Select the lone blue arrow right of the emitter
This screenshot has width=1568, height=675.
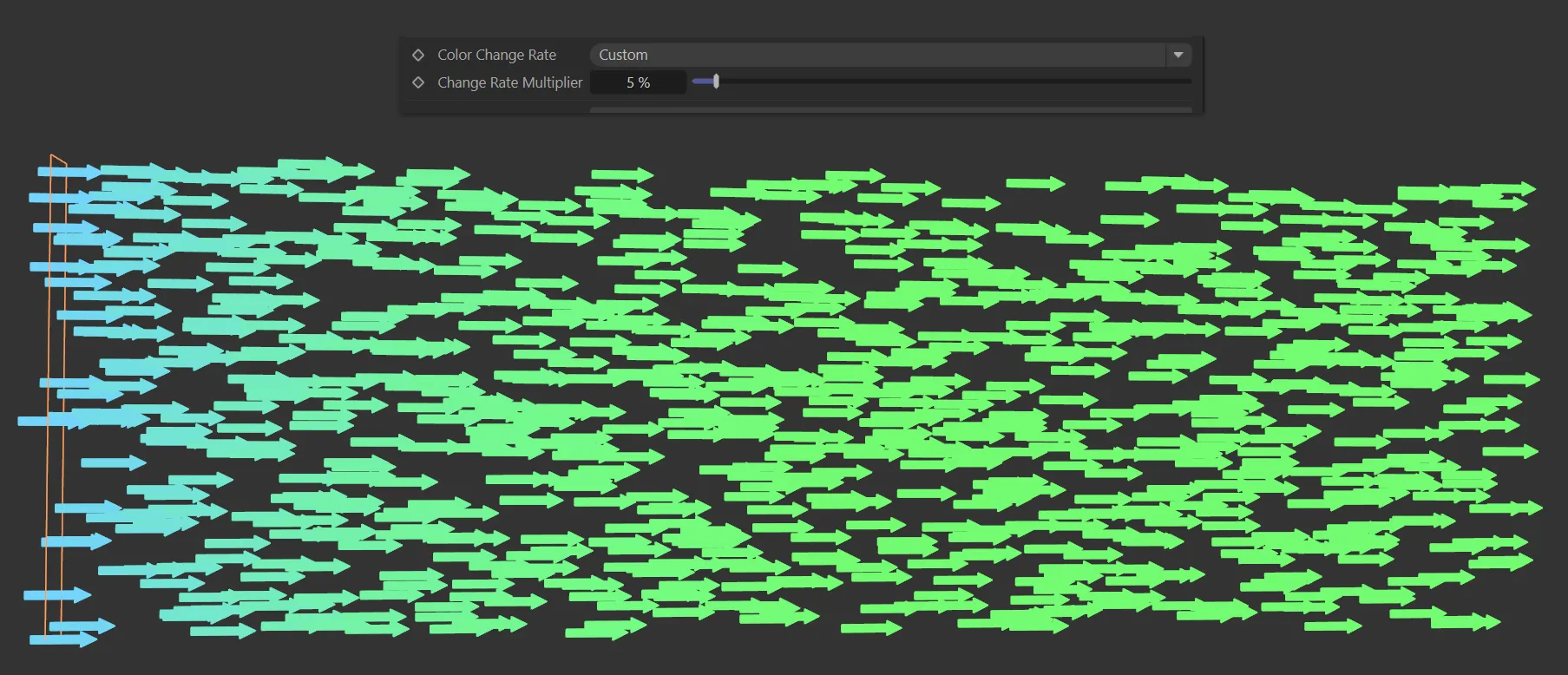click(x=114, y=463)
